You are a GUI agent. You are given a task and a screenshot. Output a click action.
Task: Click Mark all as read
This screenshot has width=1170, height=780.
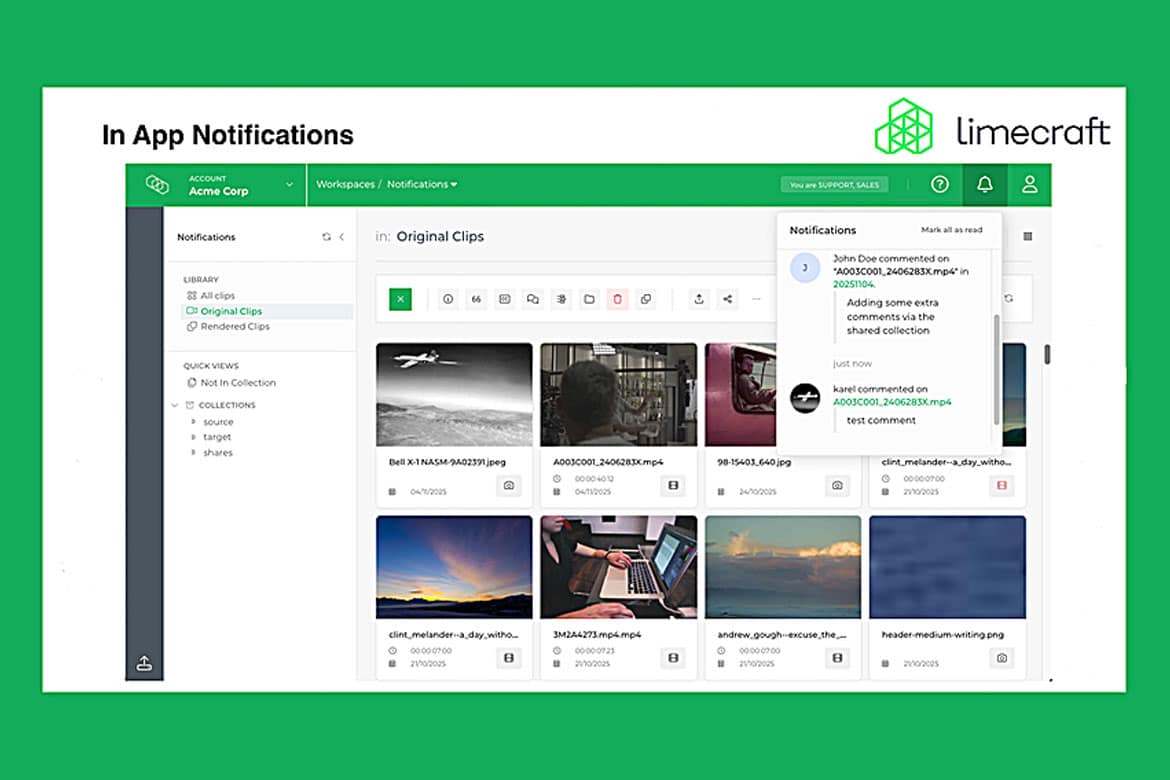pyautogui.click(x=951, y=230)
